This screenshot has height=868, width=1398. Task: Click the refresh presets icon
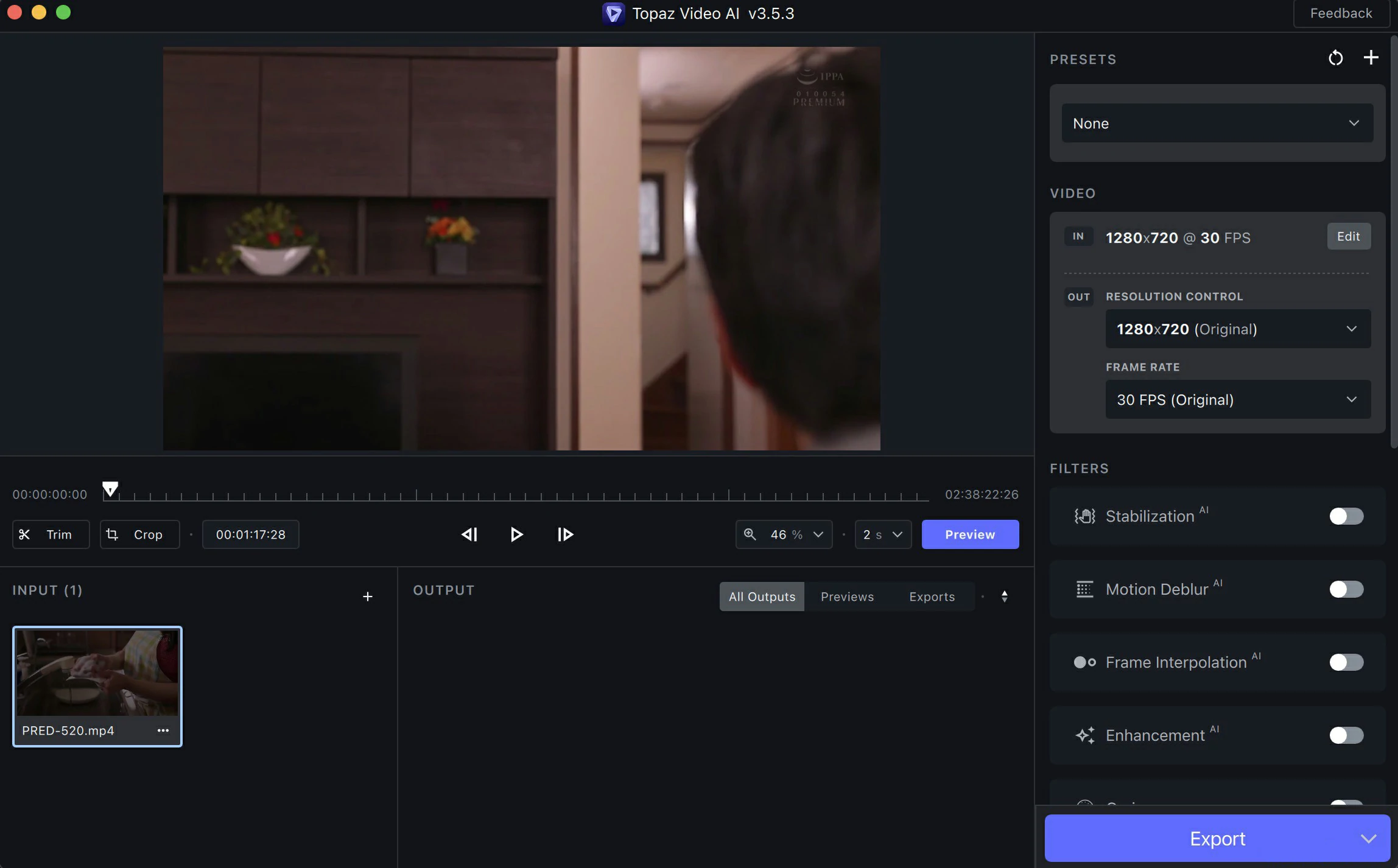(x=1336, y=58)
